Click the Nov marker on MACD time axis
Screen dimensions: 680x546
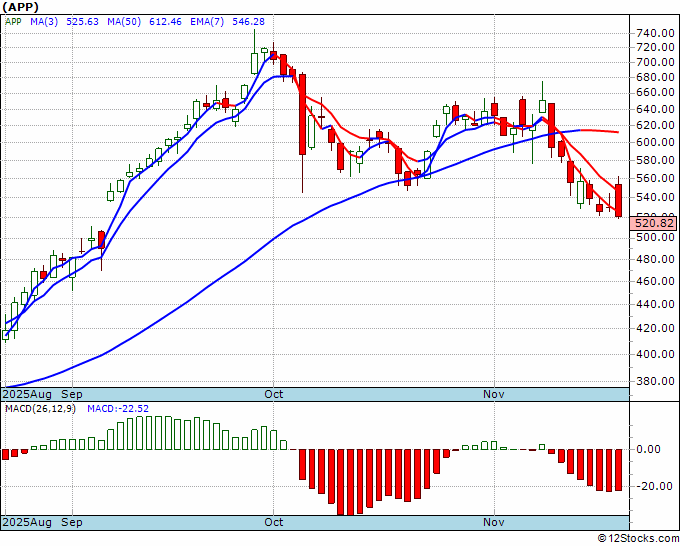pos(494,522)
